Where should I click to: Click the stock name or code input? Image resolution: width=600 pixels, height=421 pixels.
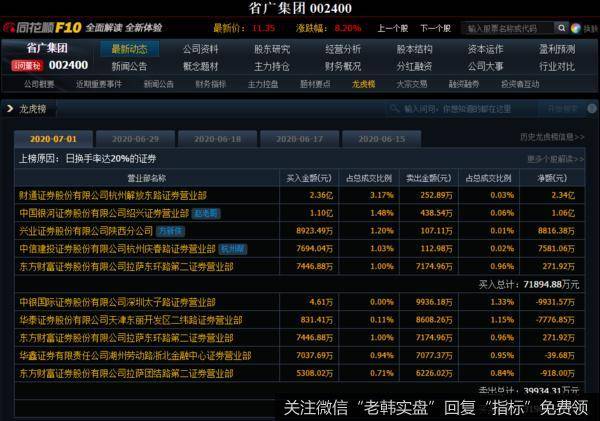[x=509, y=28]
